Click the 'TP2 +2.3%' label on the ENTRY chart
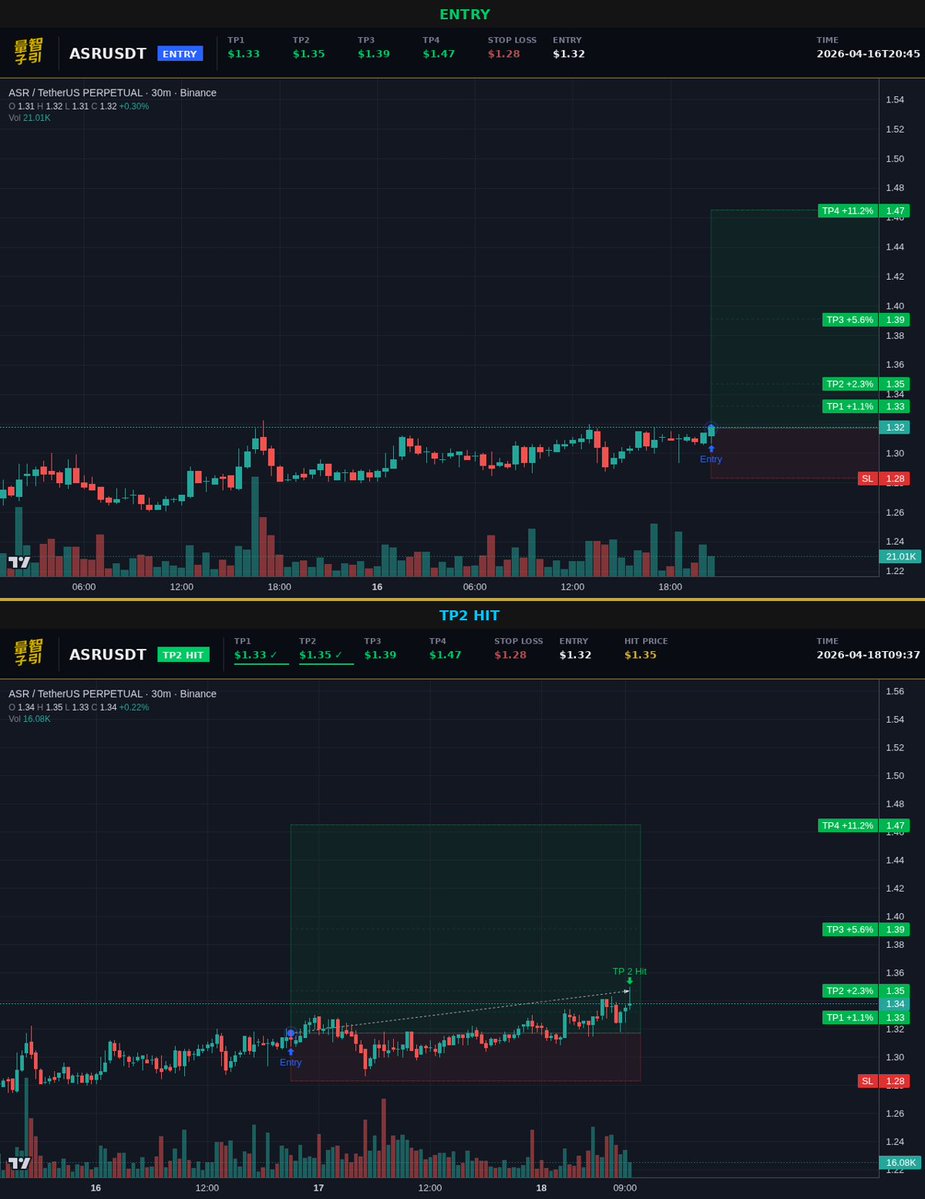 tap(850, 384)
